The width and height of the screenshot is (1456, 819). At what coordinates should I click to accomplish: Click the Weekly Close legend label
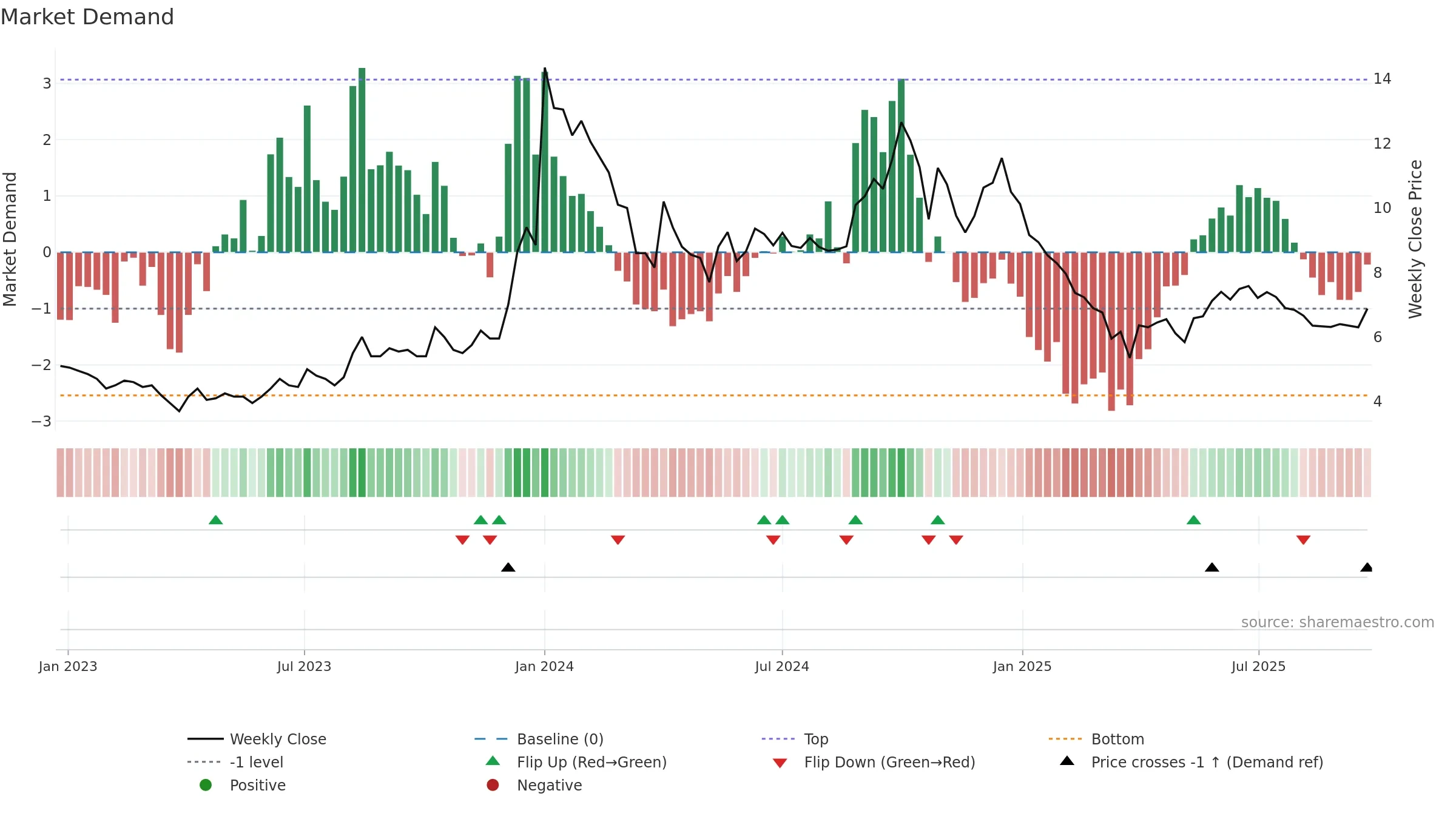pyautogui.click(x=278, y=739)
